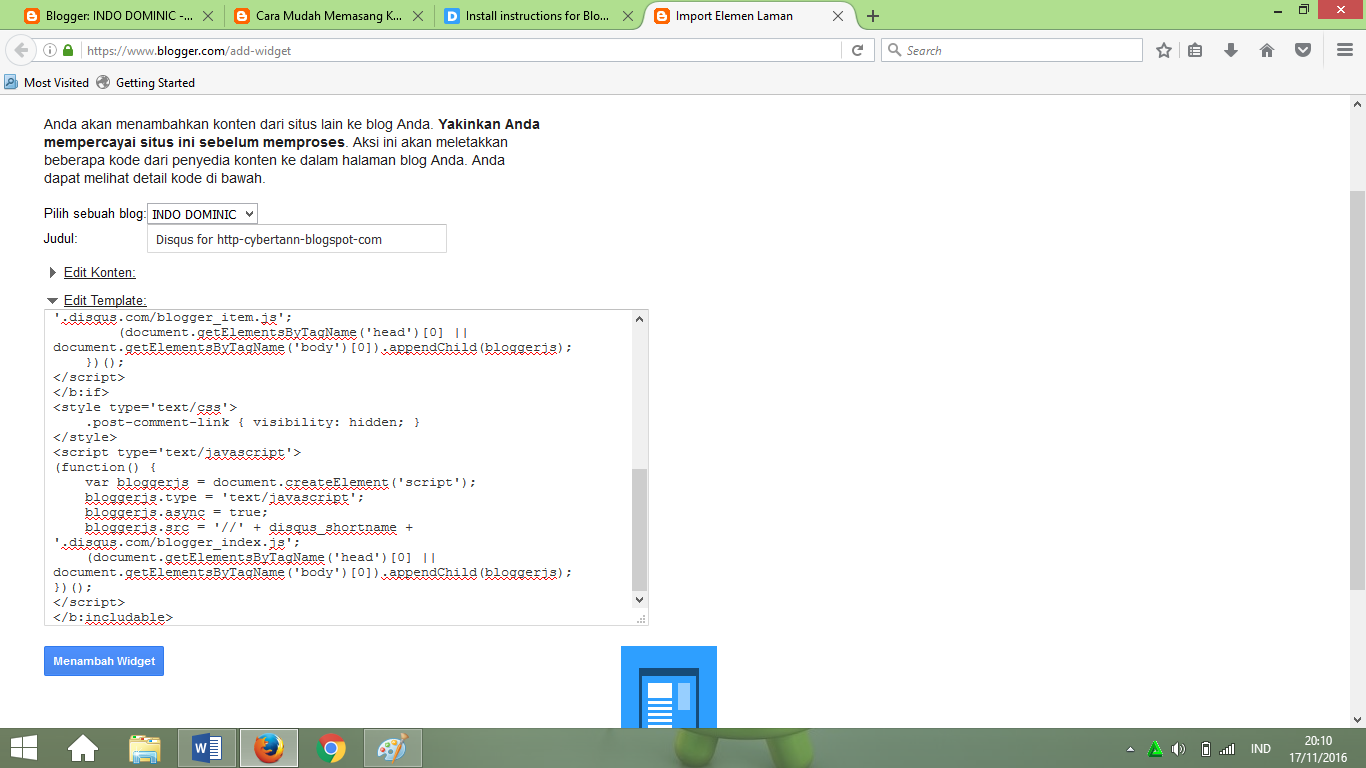Click the green triangle tray icon

[x=1155, y=749]
